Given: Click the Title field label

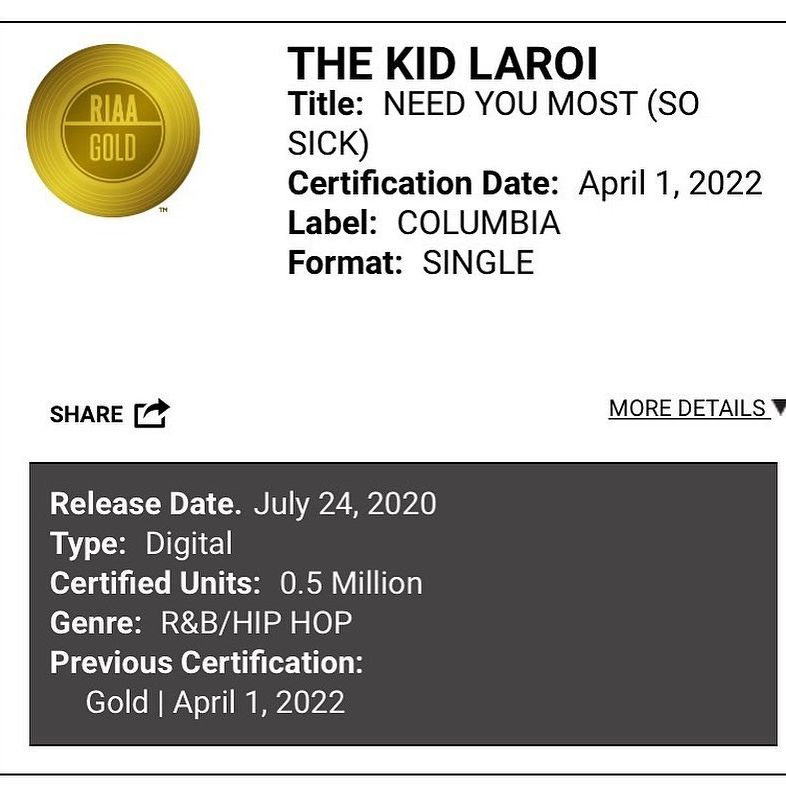Looking at the screenshot, I should pos(325,104).
